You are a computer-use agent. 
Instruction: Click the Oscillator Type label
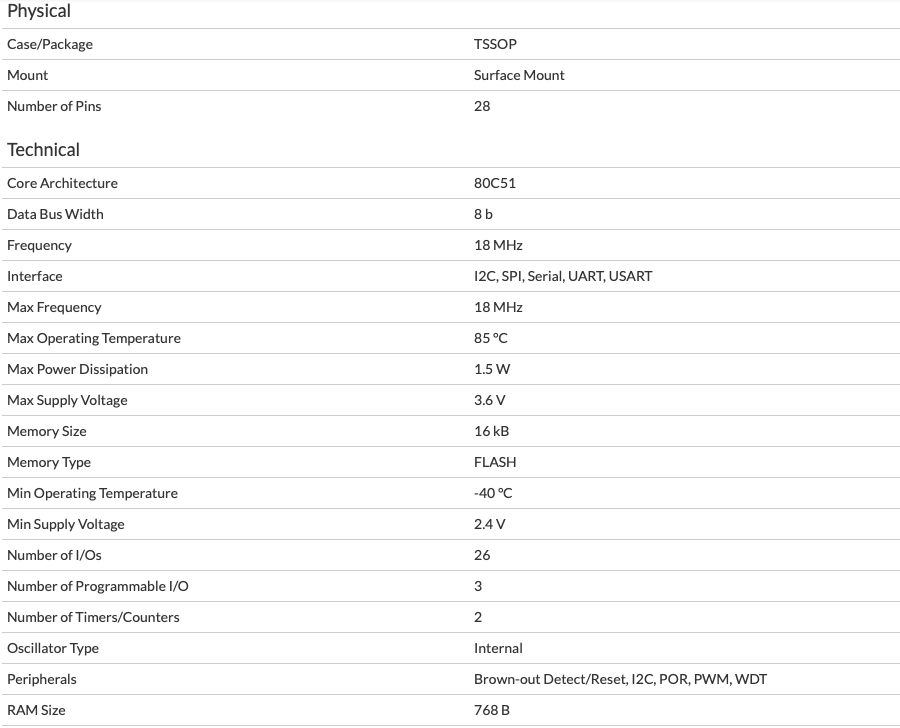click(x=53, y=648)
